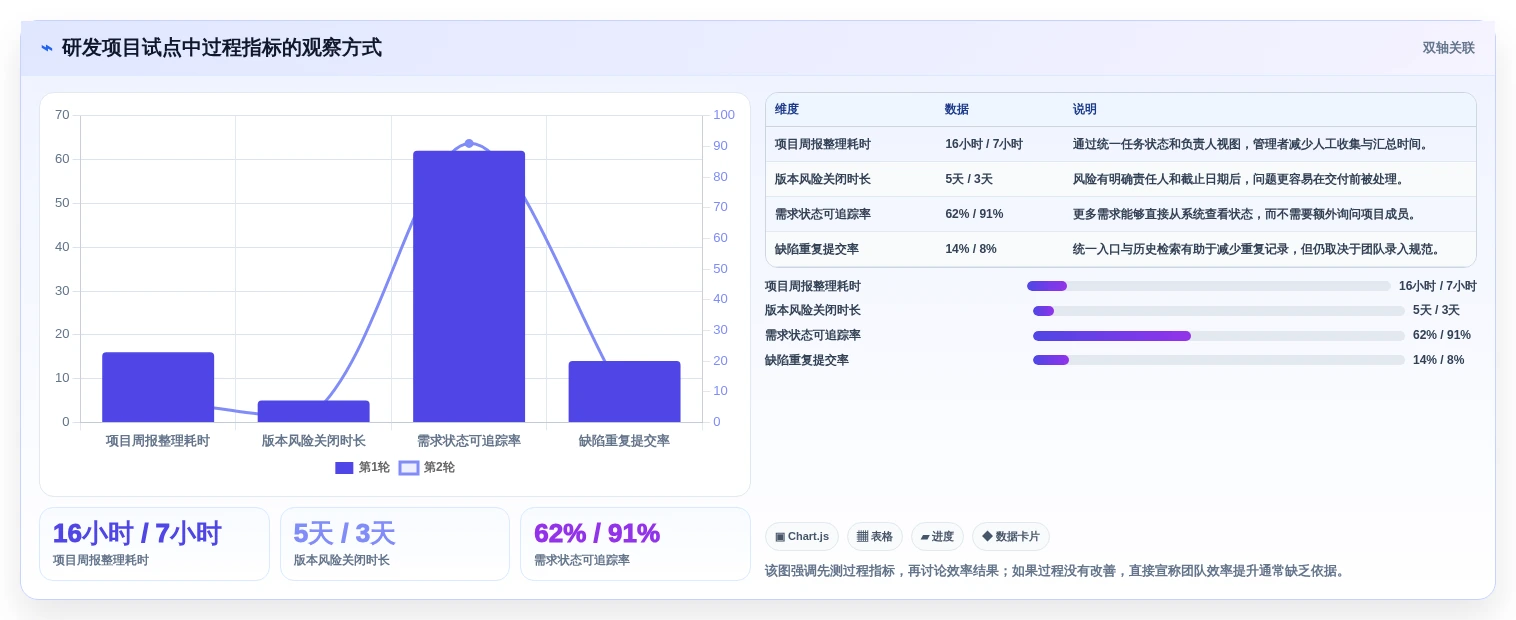Click the 14% / 8% table cell
The image size is (1516, 620).
coord(971,249)
